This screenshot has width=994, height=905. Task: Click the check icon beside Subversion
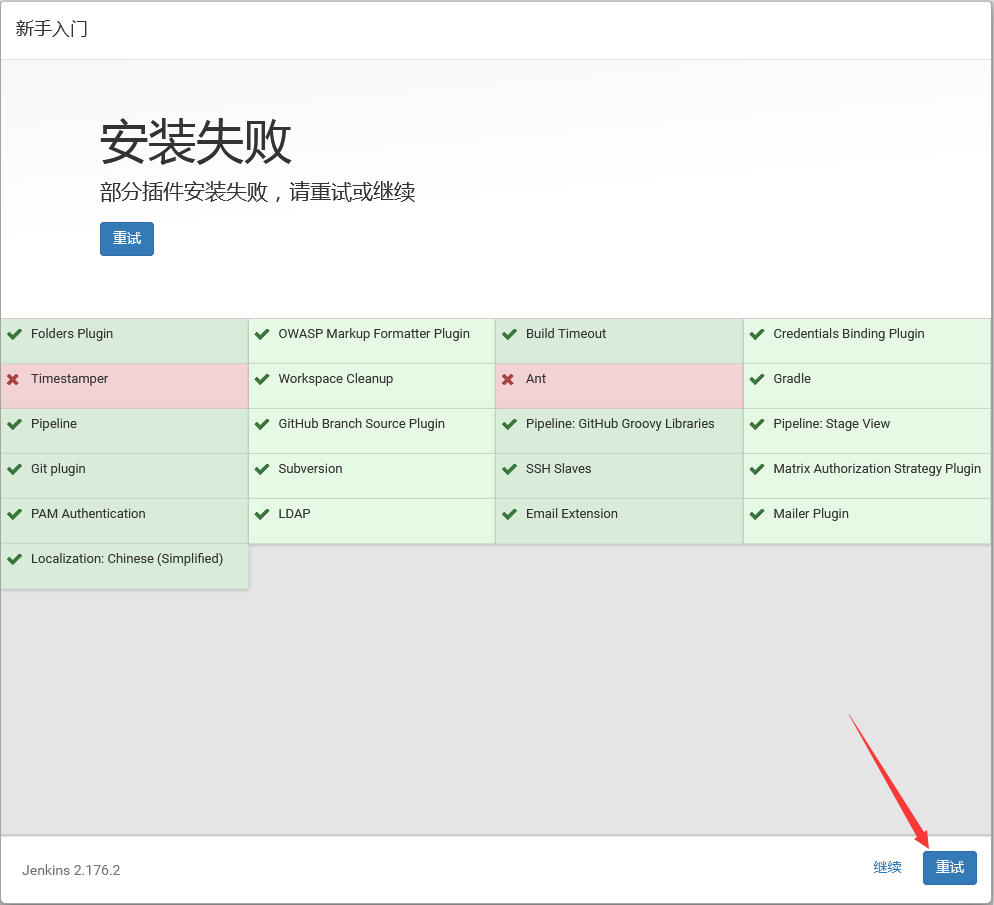[262, 469]
